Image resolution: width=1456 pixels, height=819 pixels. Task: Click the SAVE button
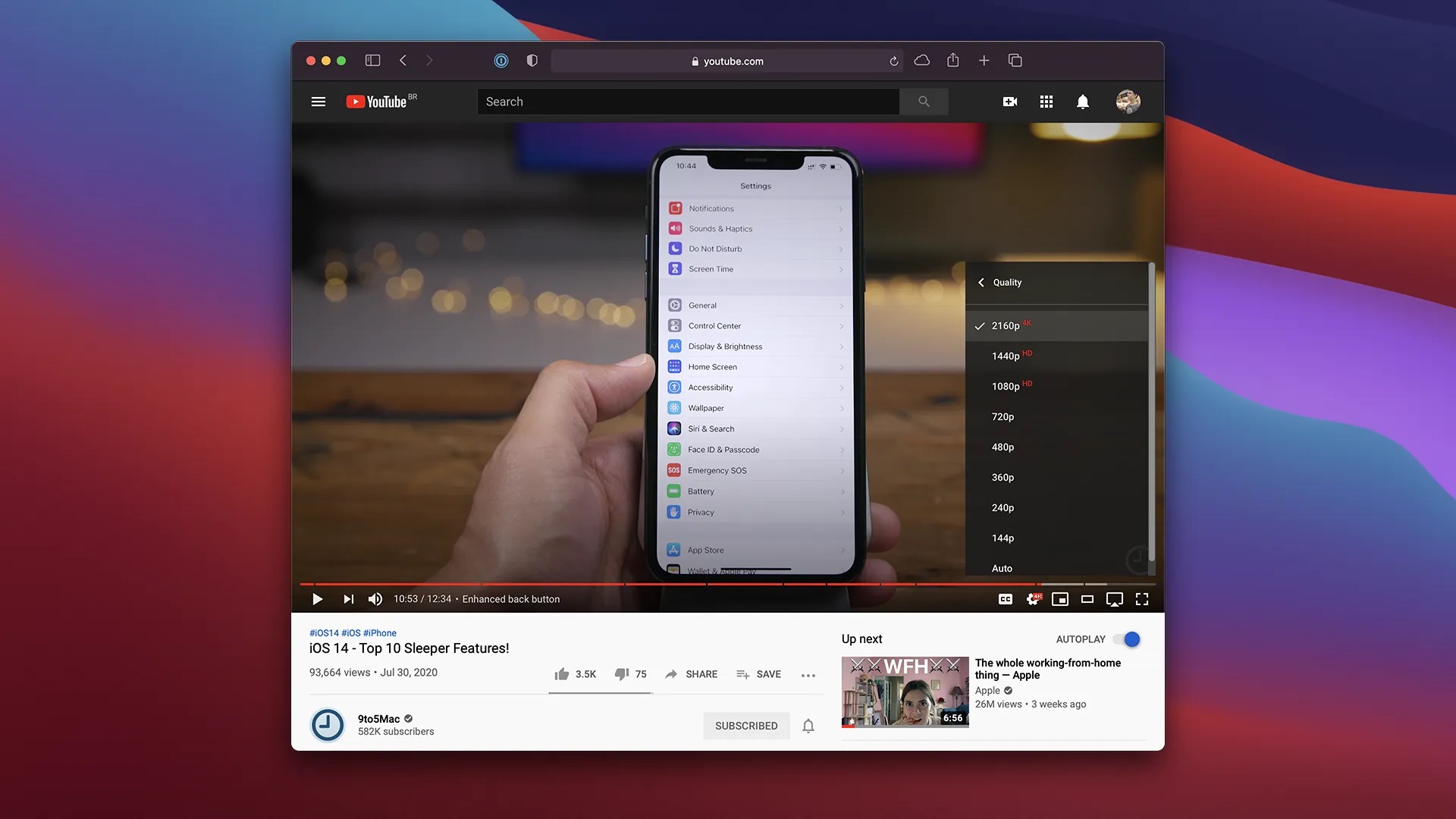tap(758, 674)
